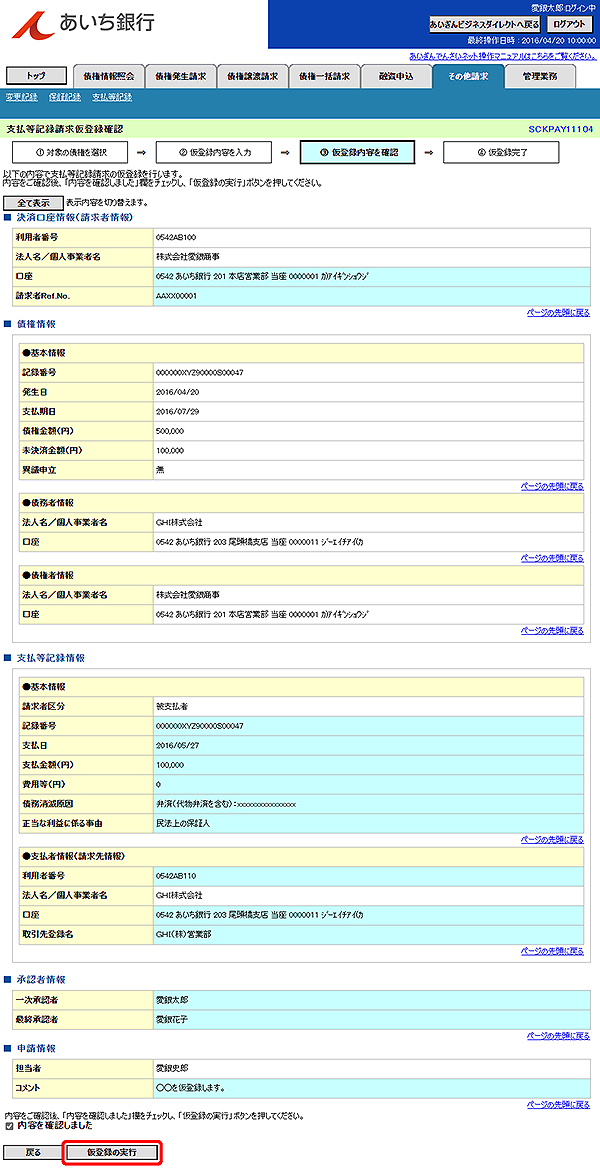Image resolution: width=600 pixels, height=1168 pixels.
Task: Click the 申請情報 section heading
Action: pos(36,1048)
